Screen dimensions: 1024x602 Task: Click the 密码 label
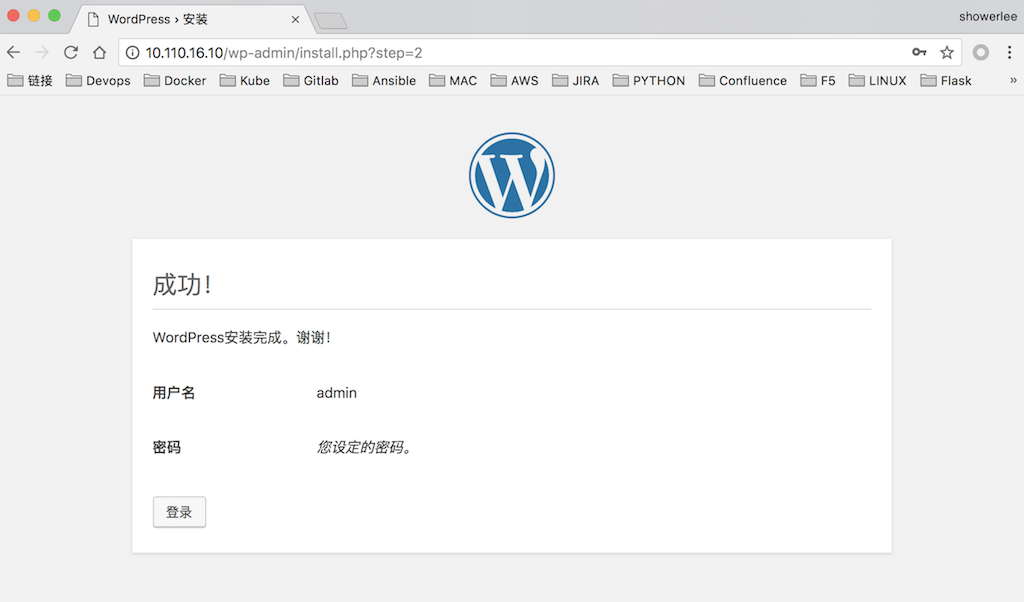(167, 447)
